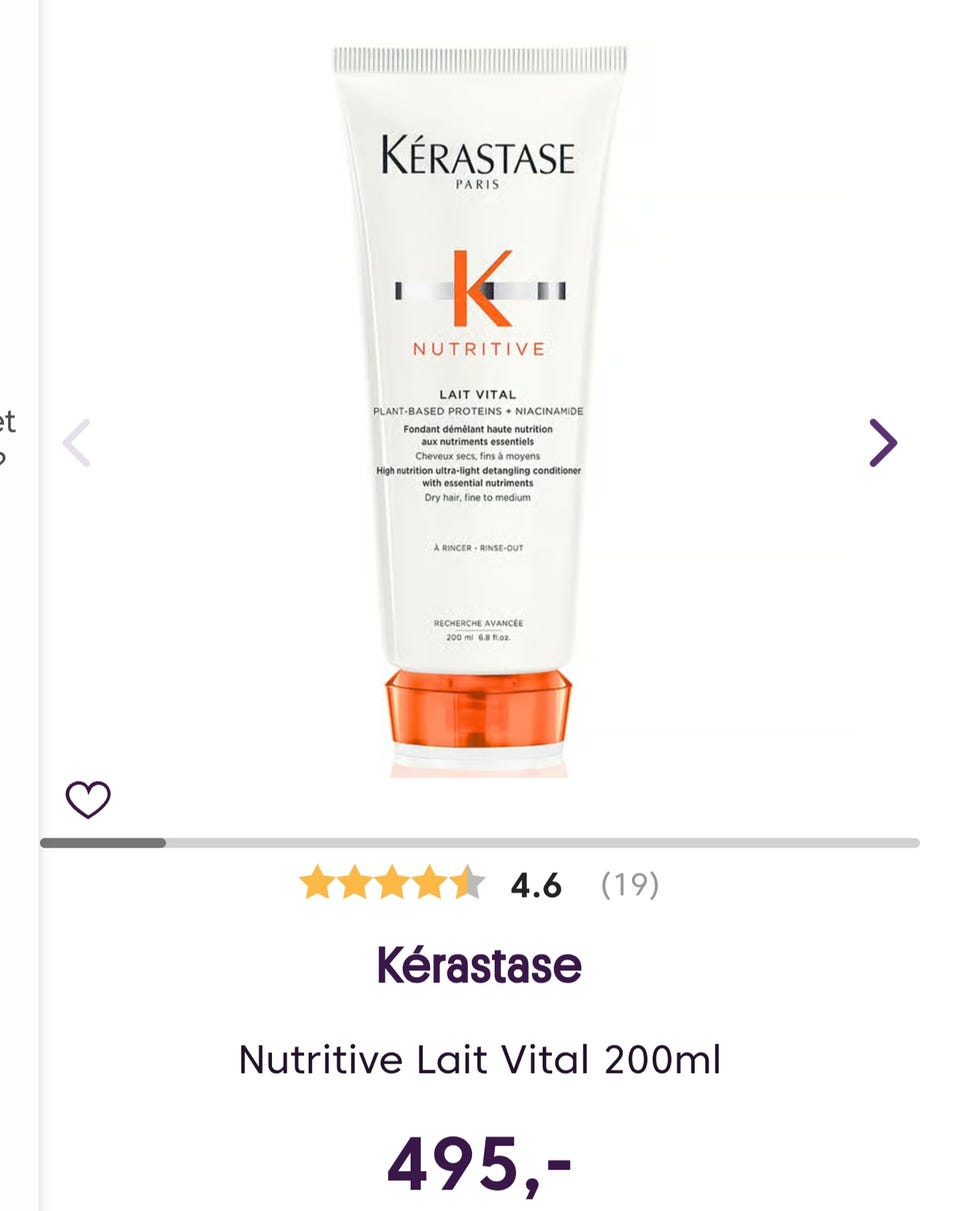Add product to wishlist with heart icon
The height and width of the screenshot is (1211, 960).
coord(88,800)
